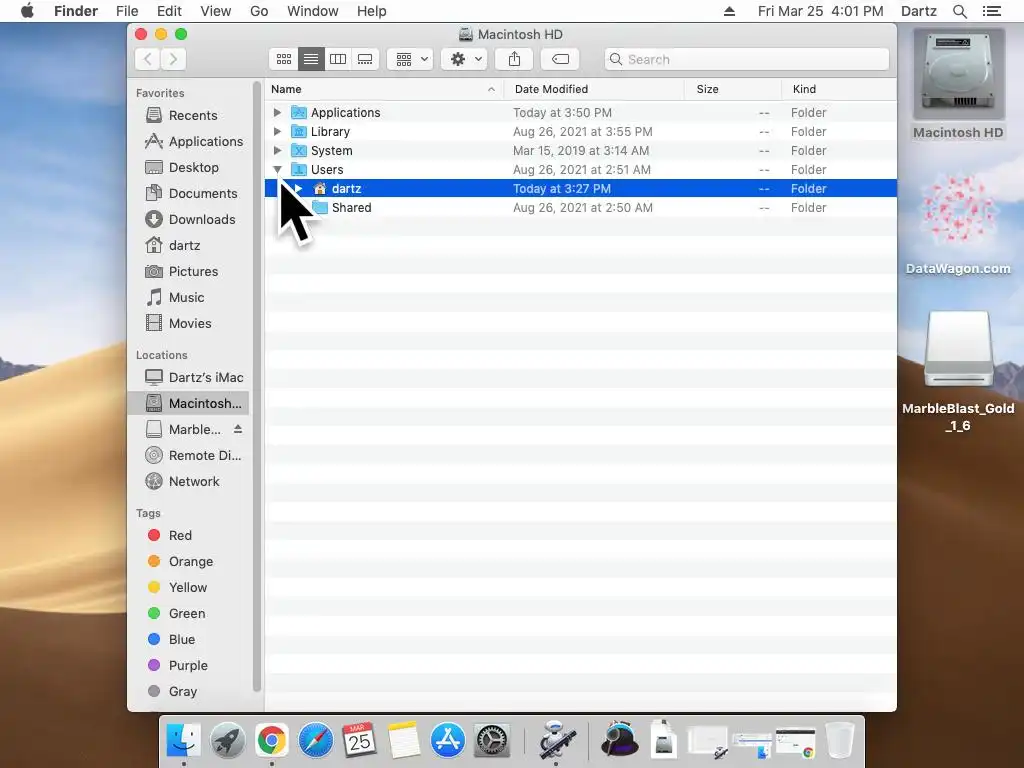The width and height of the screenshot is (1024, 768).
Task: Switch Finder to icon view
Action: coord(284,59)
